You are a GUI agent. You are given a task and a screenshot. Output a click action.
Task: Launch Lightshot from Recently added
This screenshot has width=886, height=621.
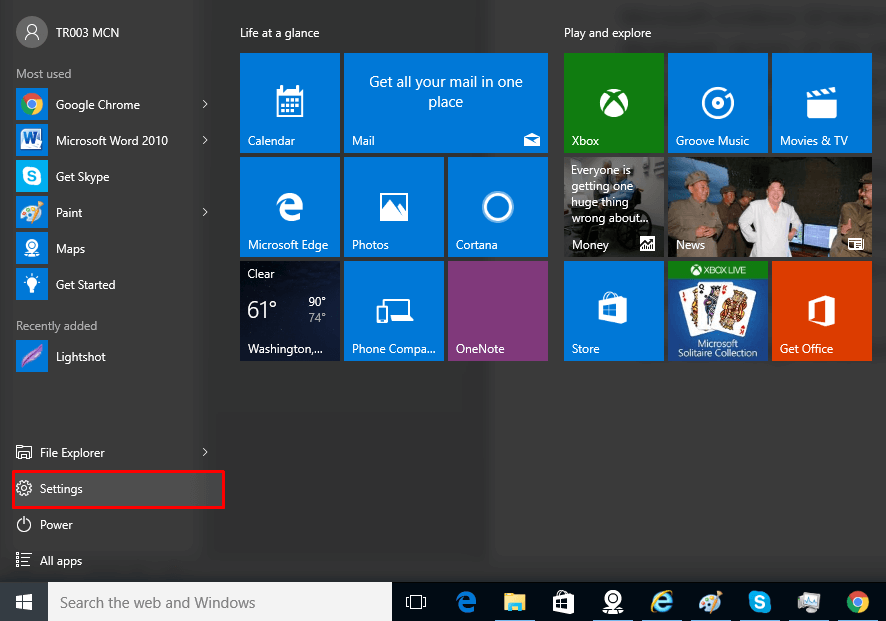[x=80, y=357]
